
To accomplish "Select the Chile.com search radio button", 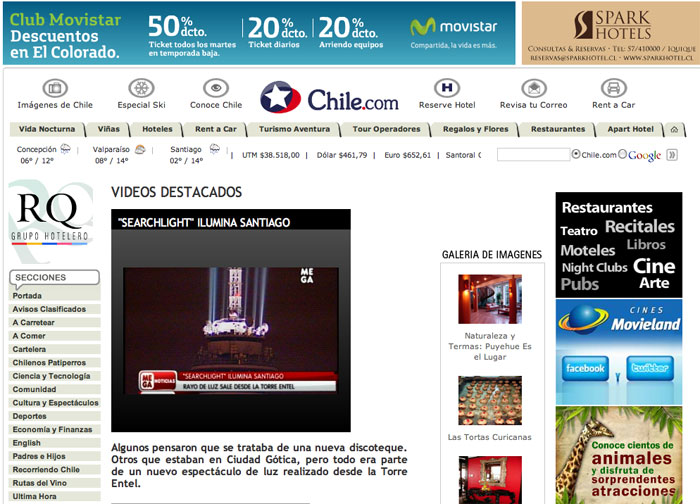I will tap(576, 154).
